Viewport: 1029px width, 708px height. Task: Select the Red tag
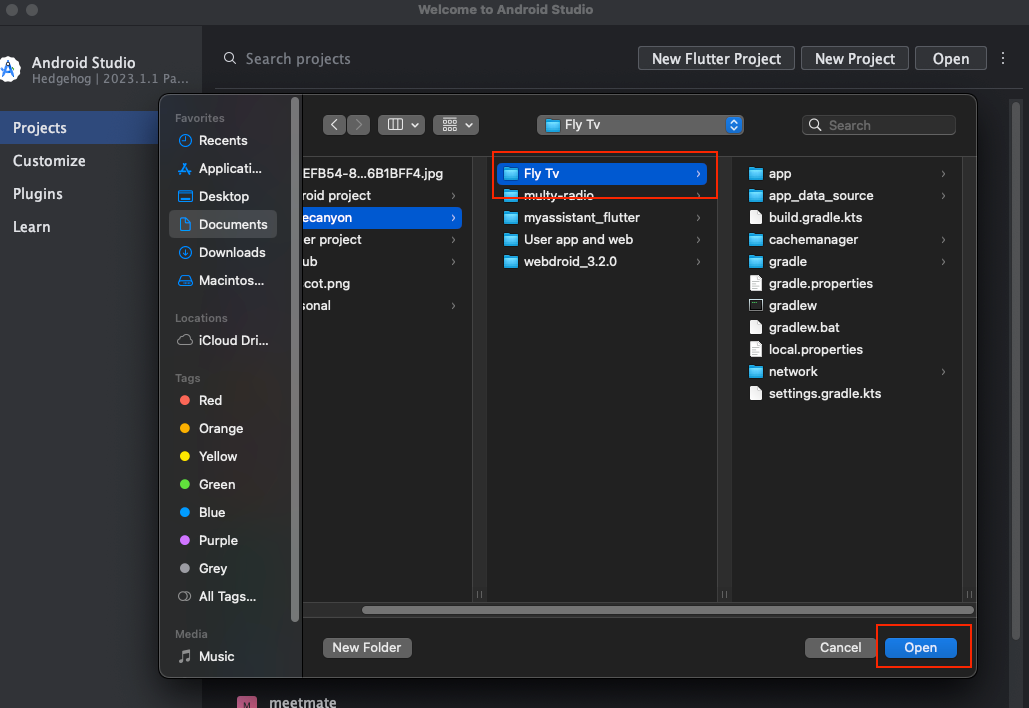[210, 401]
